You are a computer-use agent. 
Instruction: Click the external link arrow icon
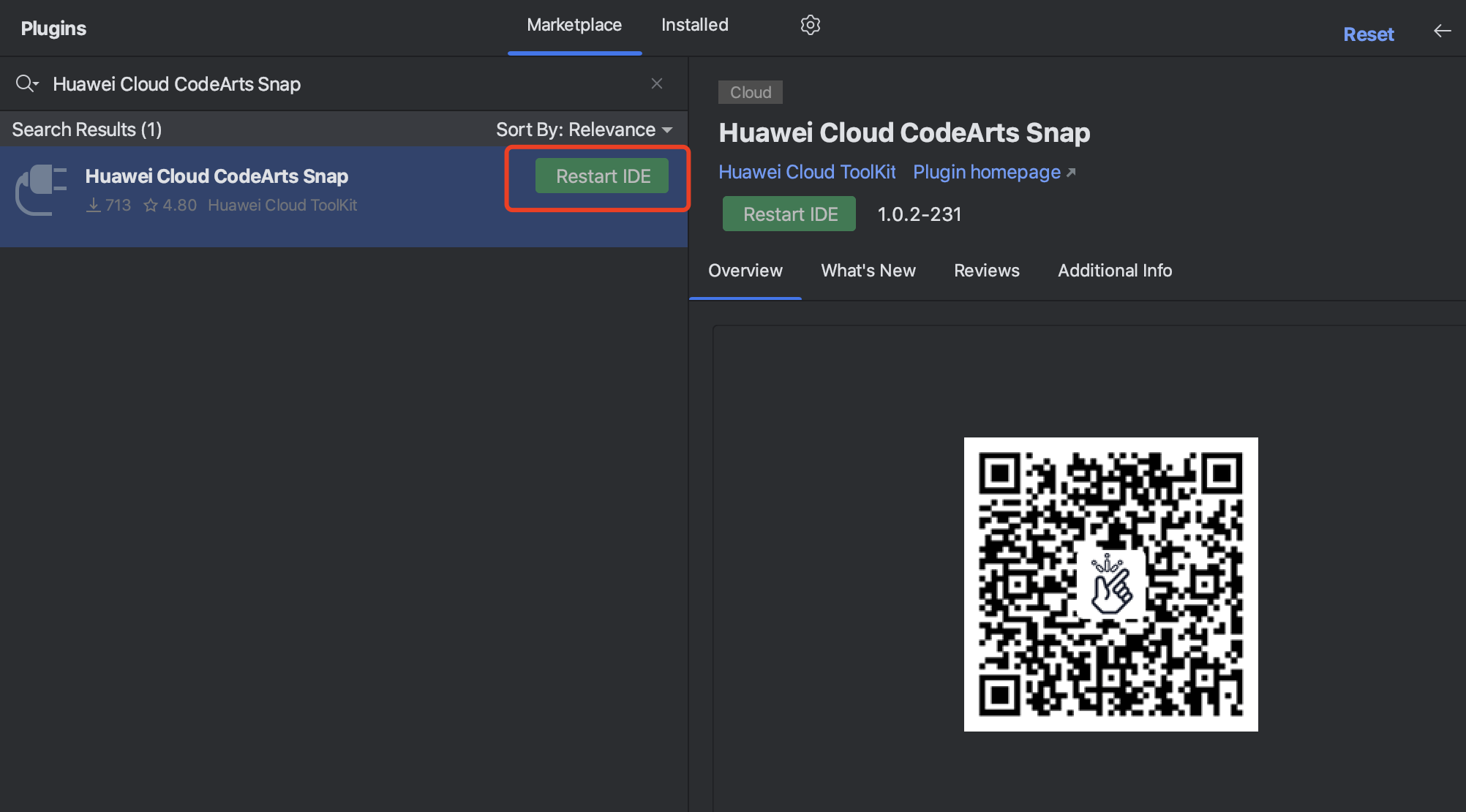point(1071,173)
